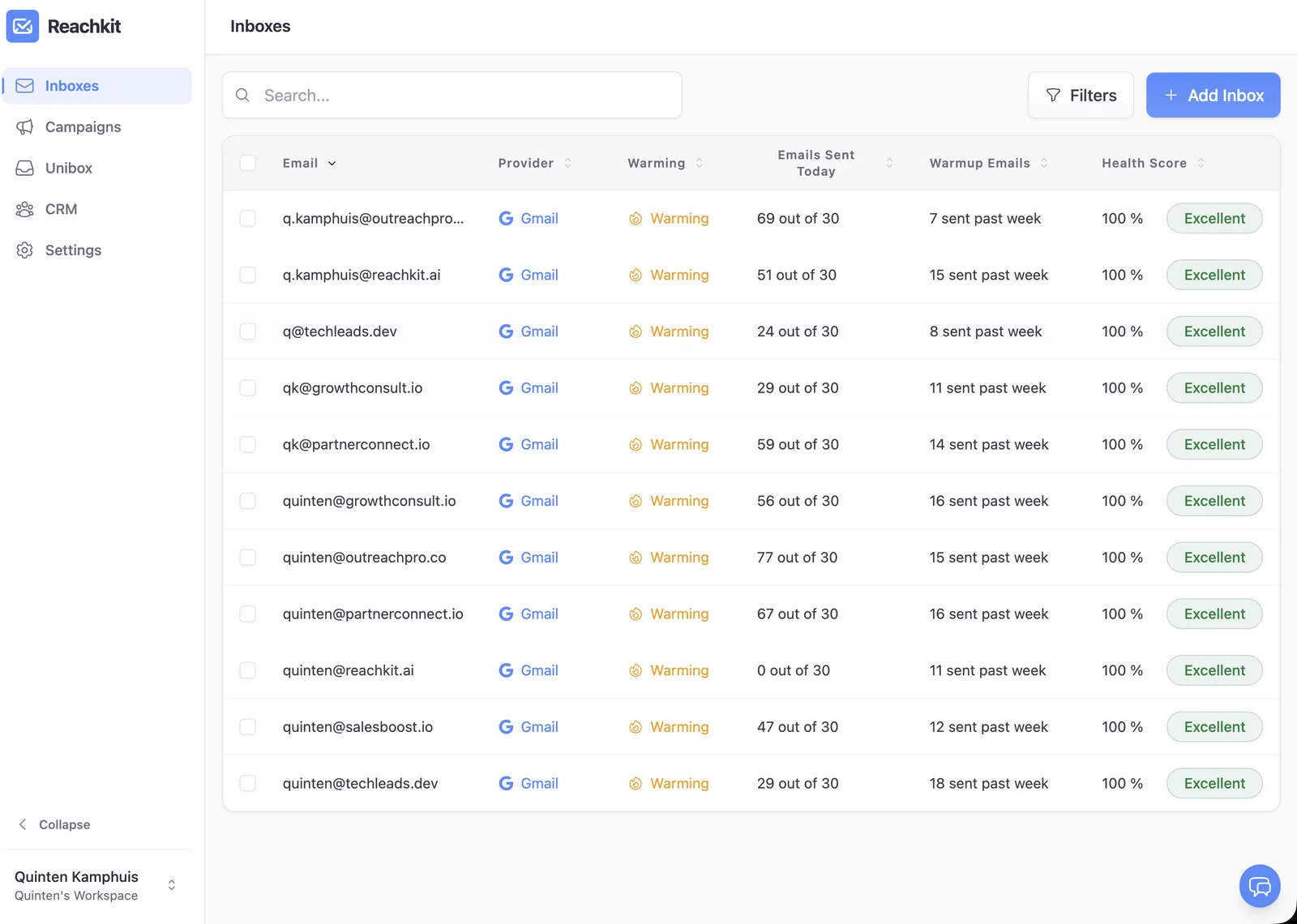The width and height of the screenshot is (1297, 924).
Task: Tick the qk@partnerconnect.io checkbox
Action: 248,445
